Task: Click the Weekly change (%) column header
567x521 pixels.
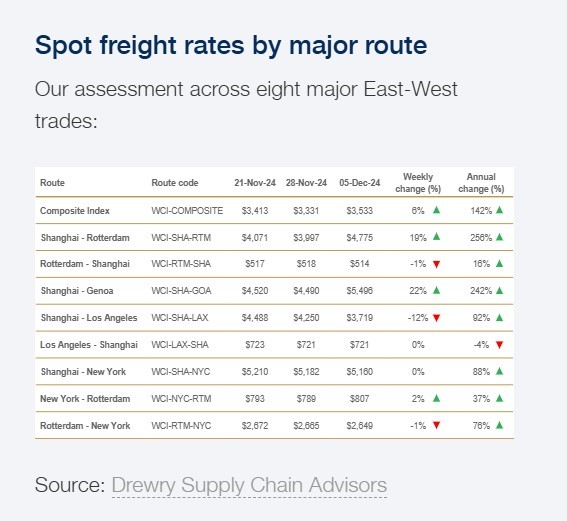Action: [x=418, y=183]
